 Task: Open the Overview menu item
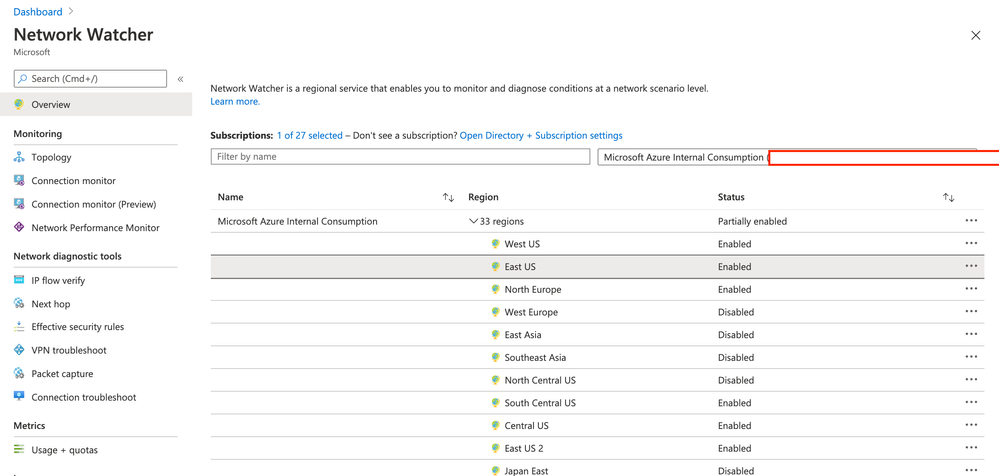click(50, 104)
